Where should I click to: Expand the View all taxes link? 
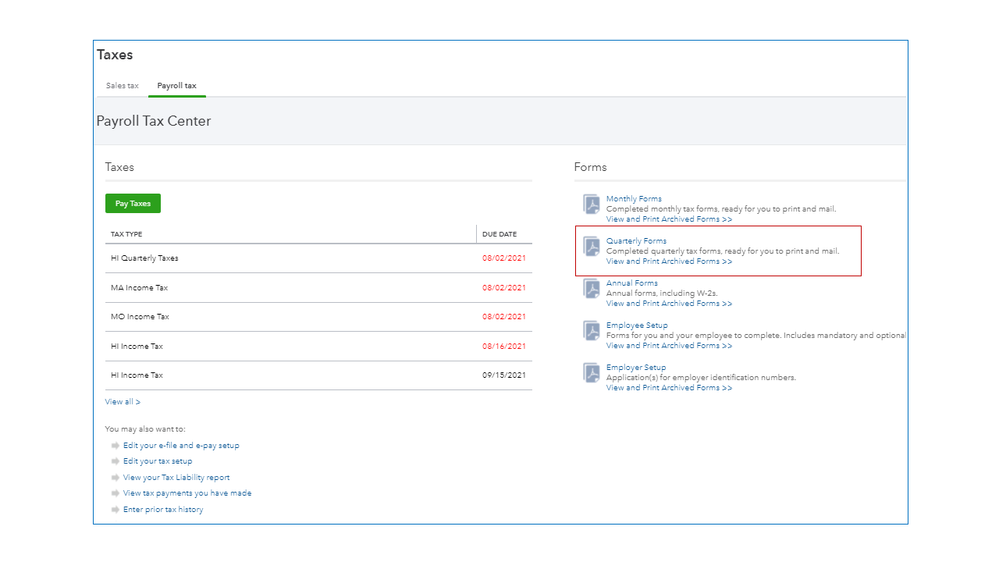[x=122, y=402]
